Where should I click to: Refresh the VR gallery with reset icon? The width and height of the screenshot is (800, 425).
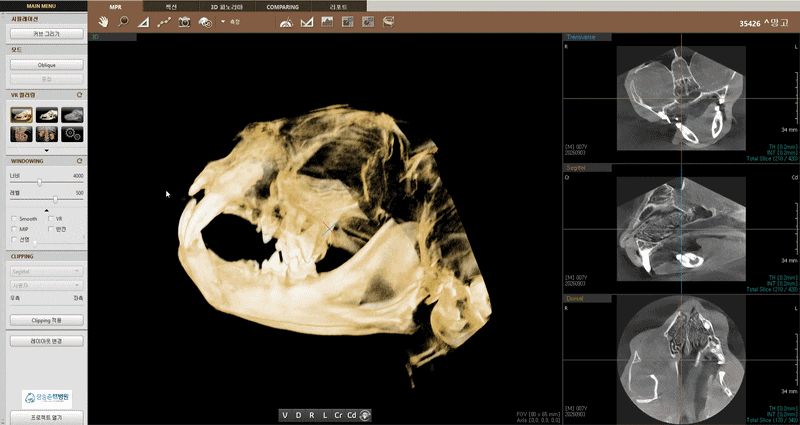(79, 95)
